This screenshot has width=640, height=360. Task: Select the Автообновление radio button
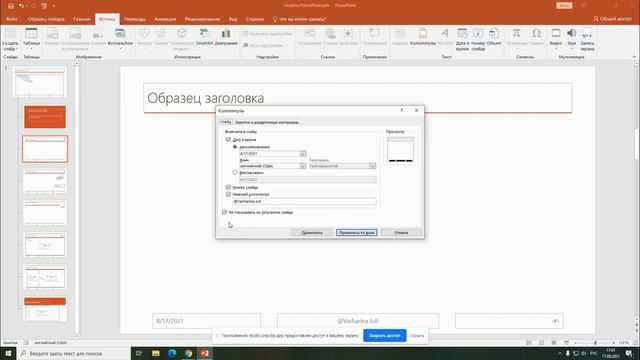tap(235, 147)
